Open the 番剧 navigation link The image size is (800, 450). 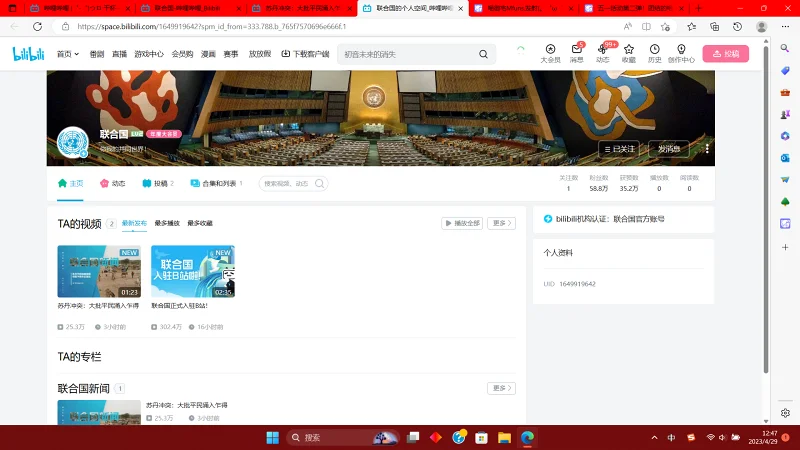click(x=96, y=54)
